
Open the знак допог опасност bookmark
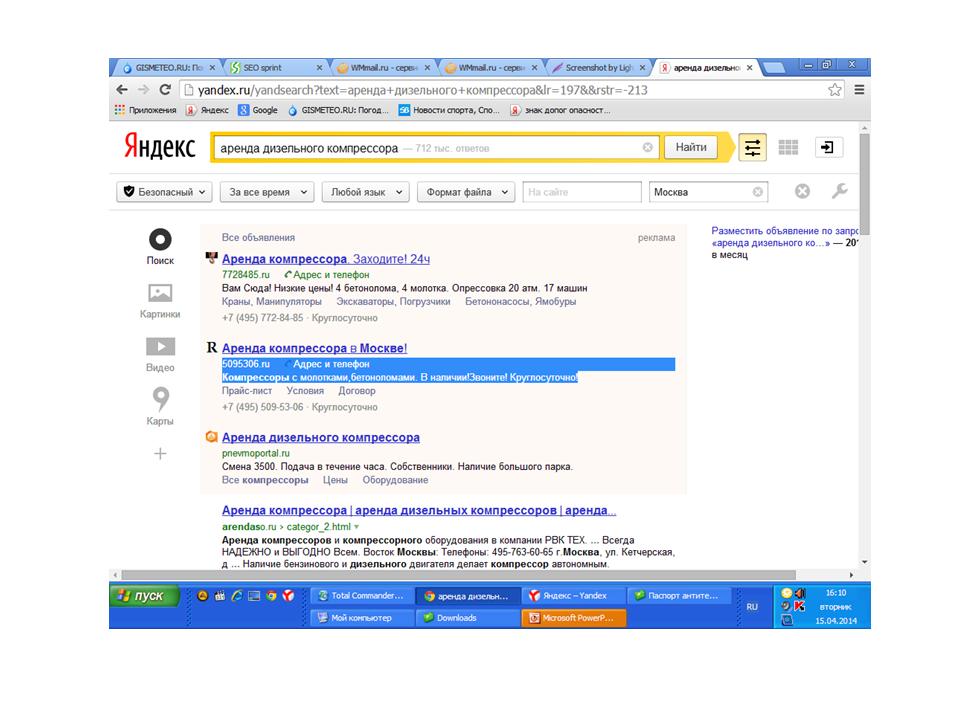(x=560, y=110)
